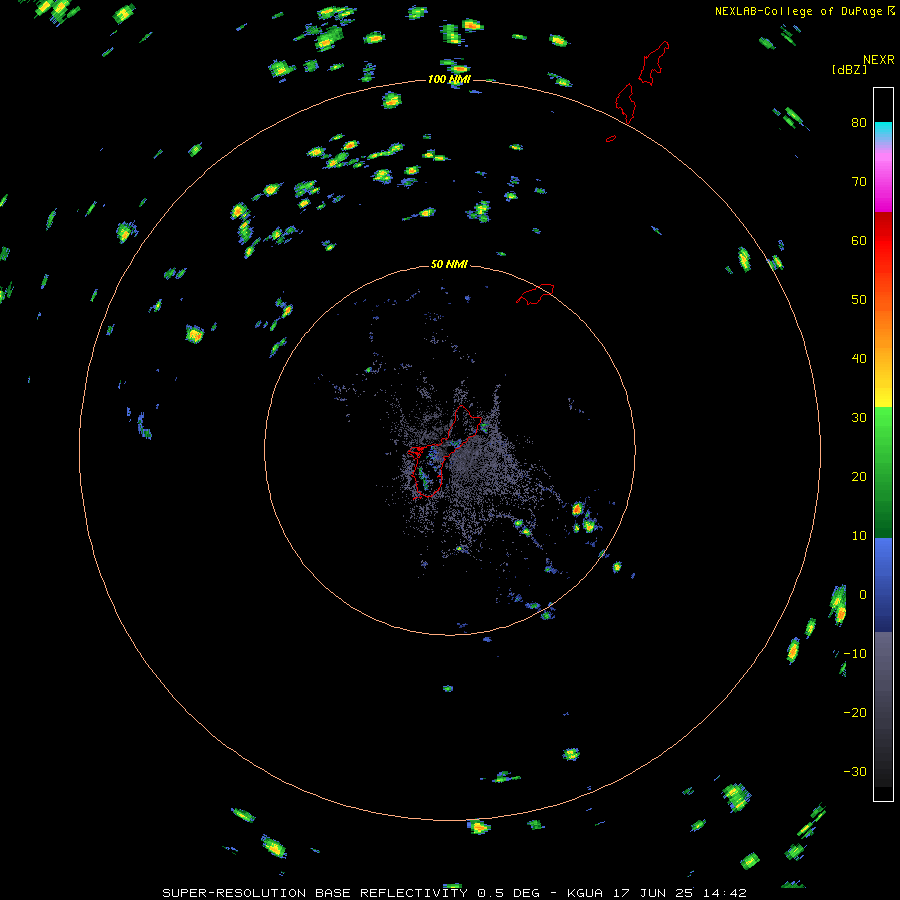Click the 40 value on the dBZ scale
This screenshot has height=900, width=900.
pos(859,359)
